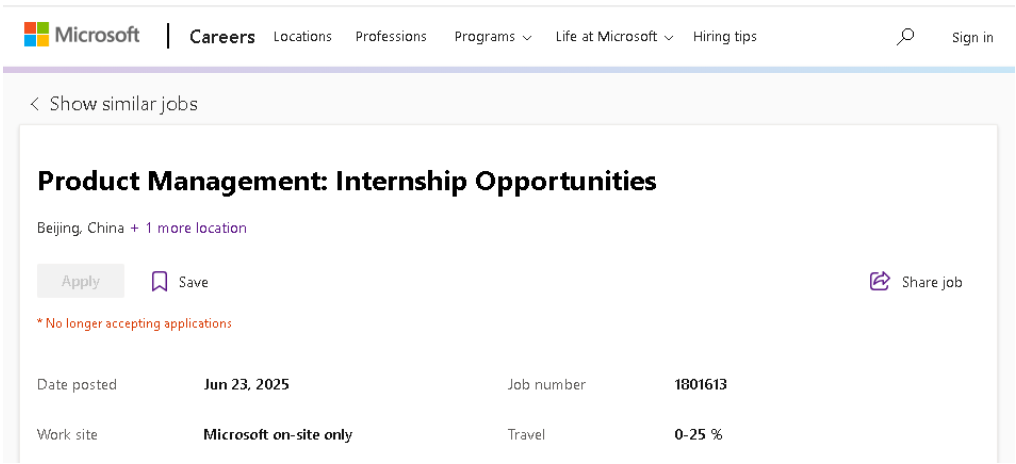The width and height of the screenshot is (1016, 464).
Task: Click the Save button label
Action: coord(193,282)
